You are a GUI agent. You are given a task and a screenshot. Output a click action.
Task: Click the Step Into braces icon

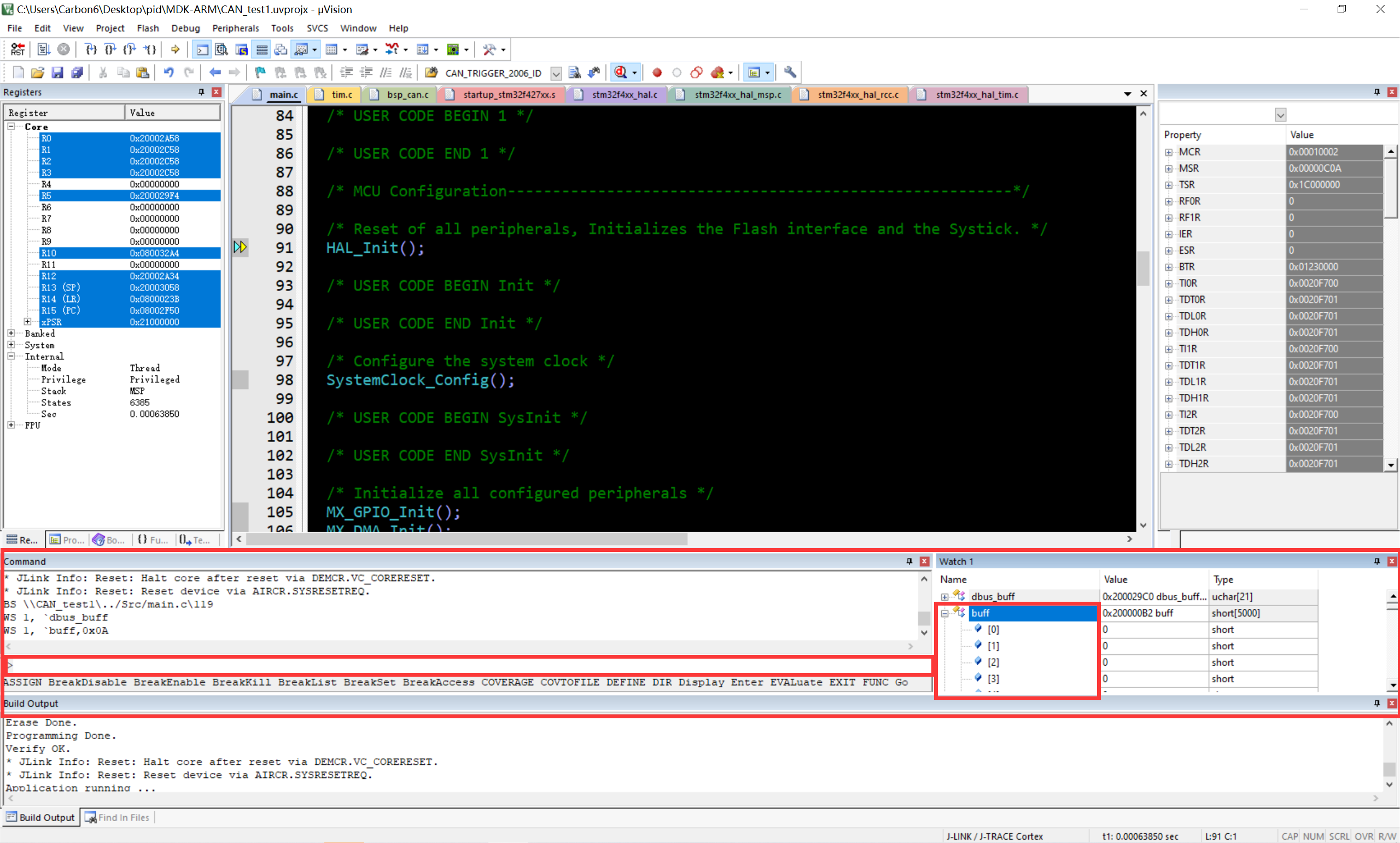pyautogui.click(x=91, y=49)
